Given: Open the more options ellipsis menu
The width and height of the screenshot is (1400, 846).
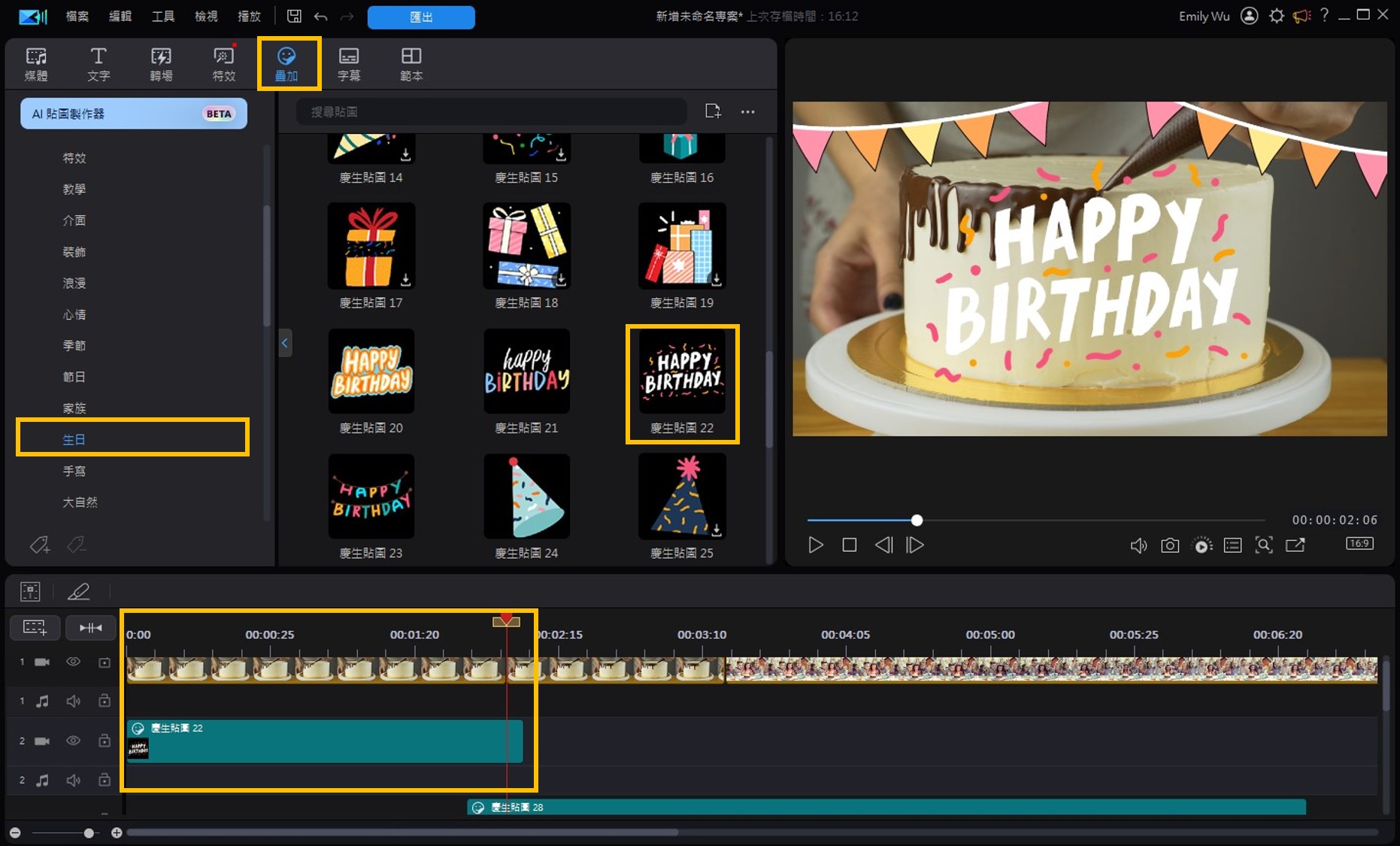Looking at the screenshot, I should pos(747,112).
